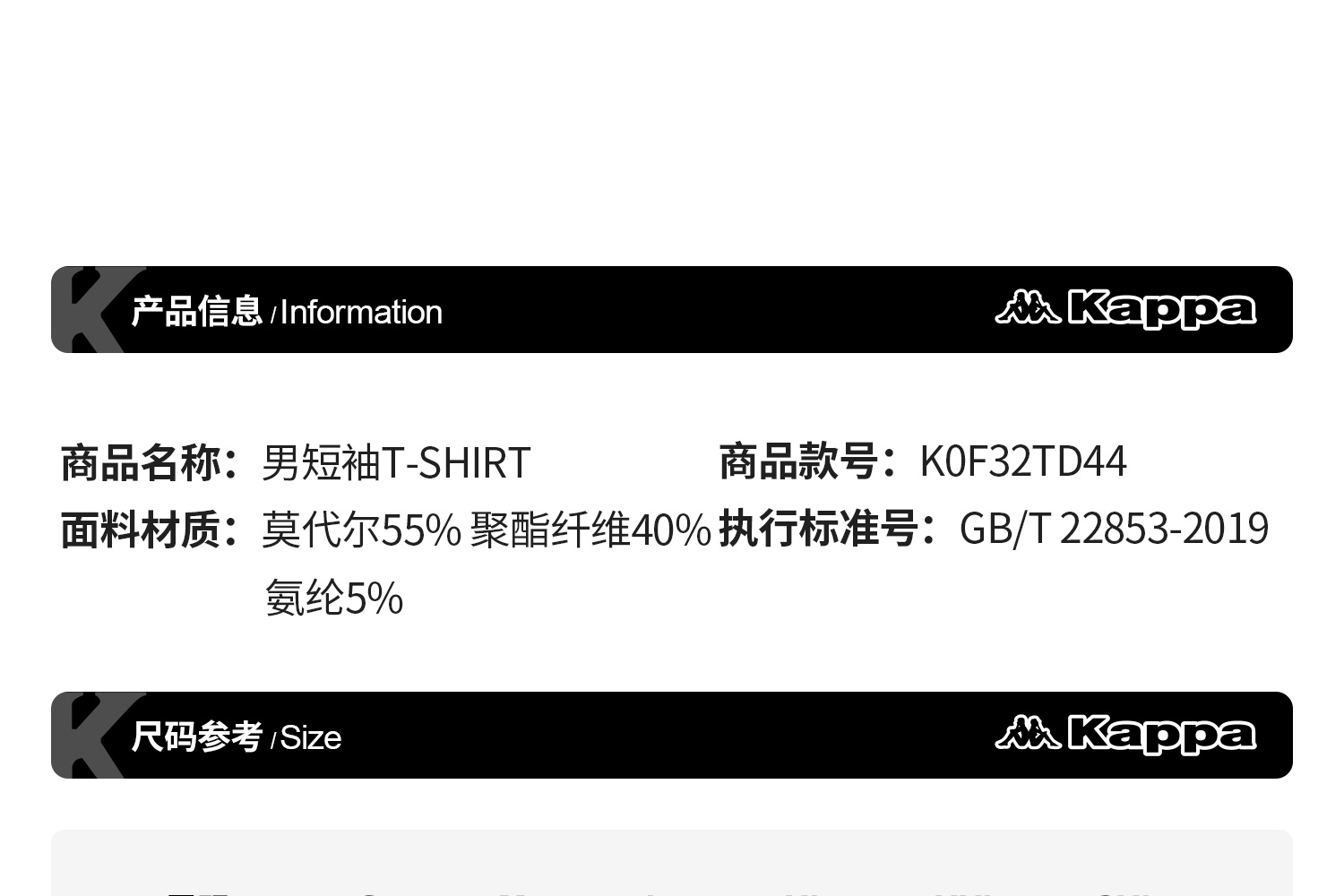Click the 聚酯纤维40% fabric text

(590, 530)
